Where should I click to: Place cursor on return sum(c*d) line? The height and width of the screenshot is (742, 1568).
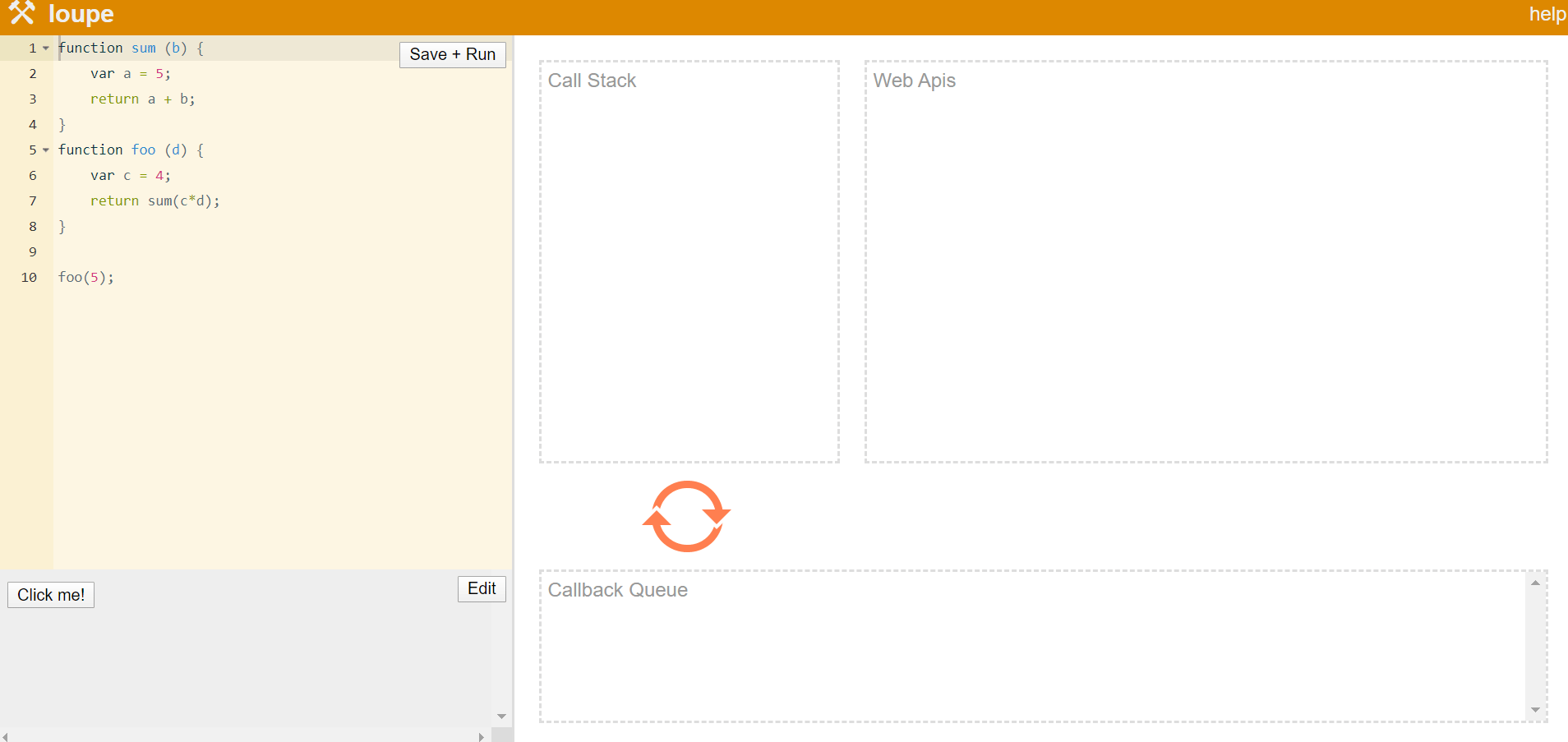pos(154,201)
